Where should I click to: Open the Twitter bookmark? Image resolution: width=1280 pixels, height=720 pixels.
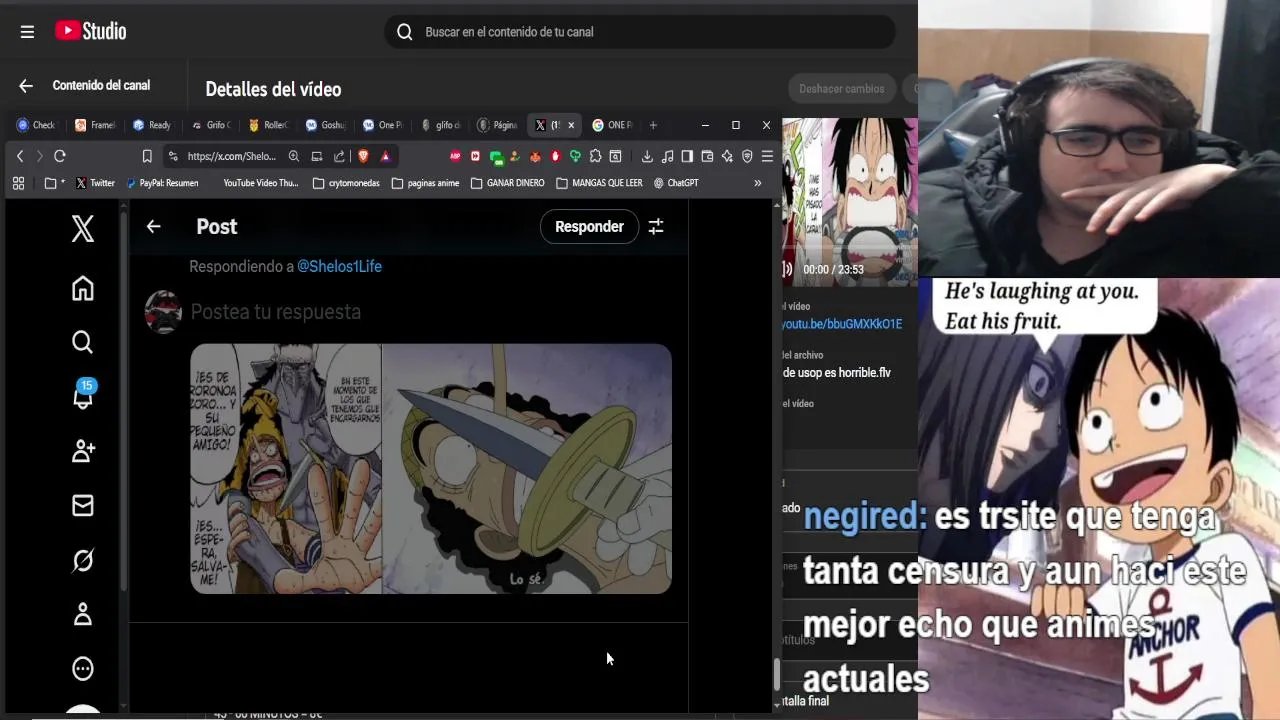coord(95,183)
